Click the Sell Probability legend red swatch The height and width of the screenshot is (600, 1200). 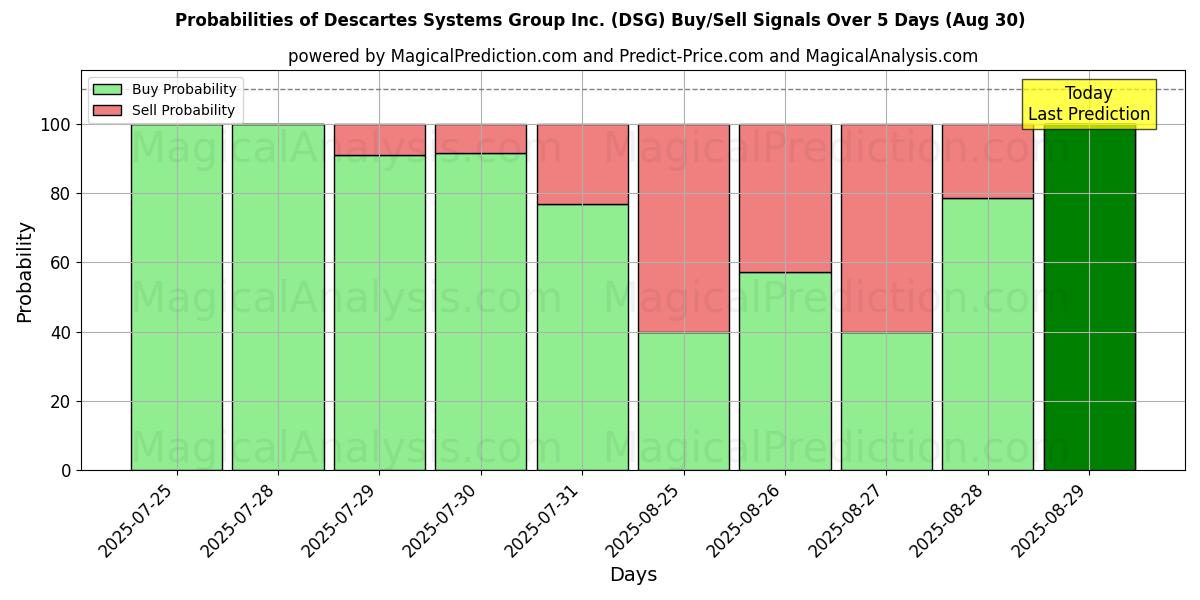point(107,110)
